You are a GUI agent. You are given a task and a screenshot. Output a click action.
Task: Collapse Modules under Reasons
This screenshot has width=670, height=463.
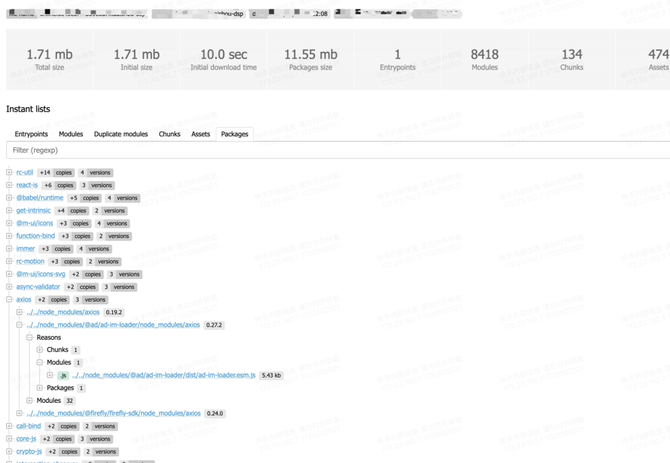tap(40, 362)
